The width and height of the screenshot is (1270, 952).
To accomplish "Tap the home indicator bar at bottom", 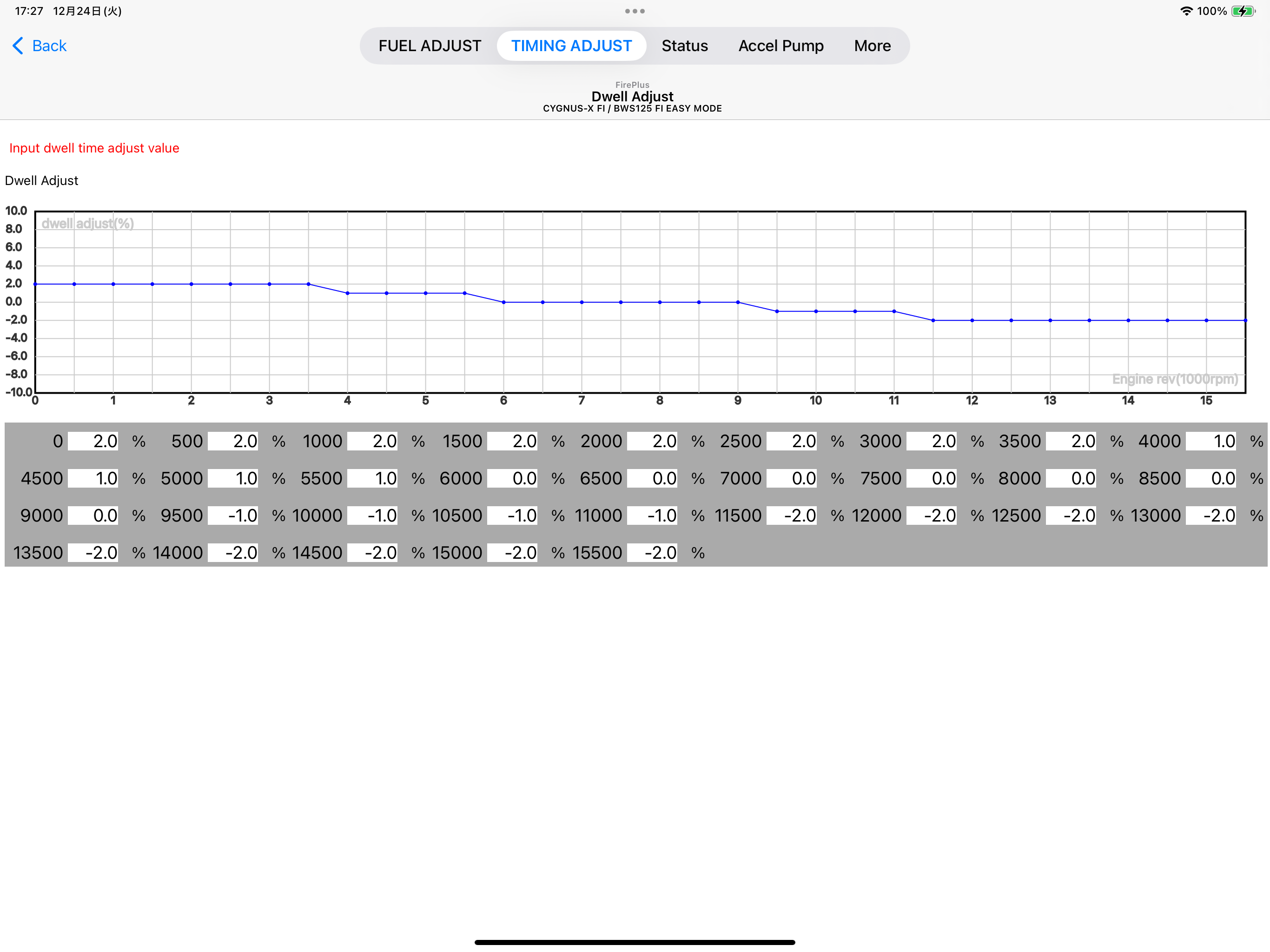I will pos(635,942).
